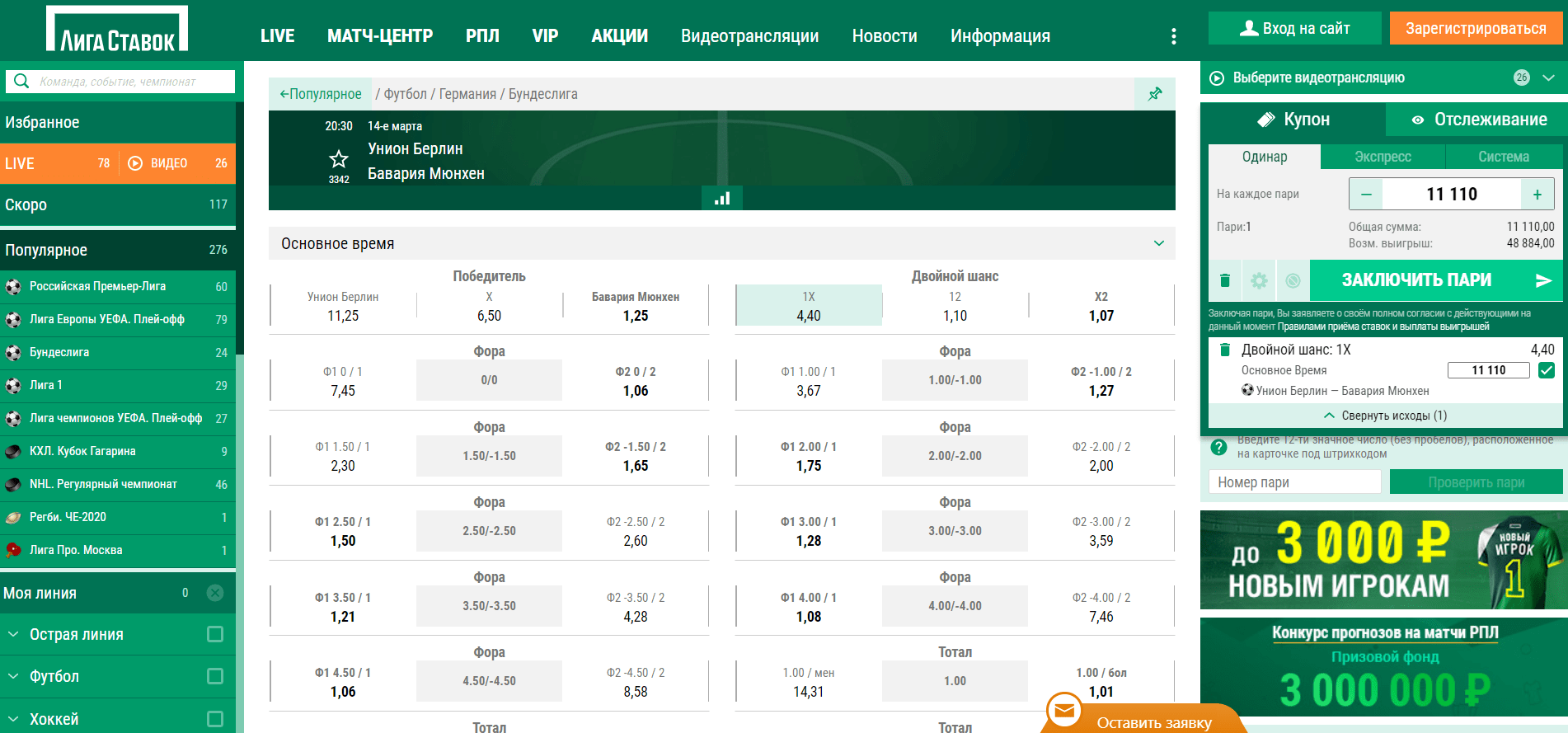Collapse the Основное время section
1568x733 pixels.
pyautogui.click(x=1159, y=243)
